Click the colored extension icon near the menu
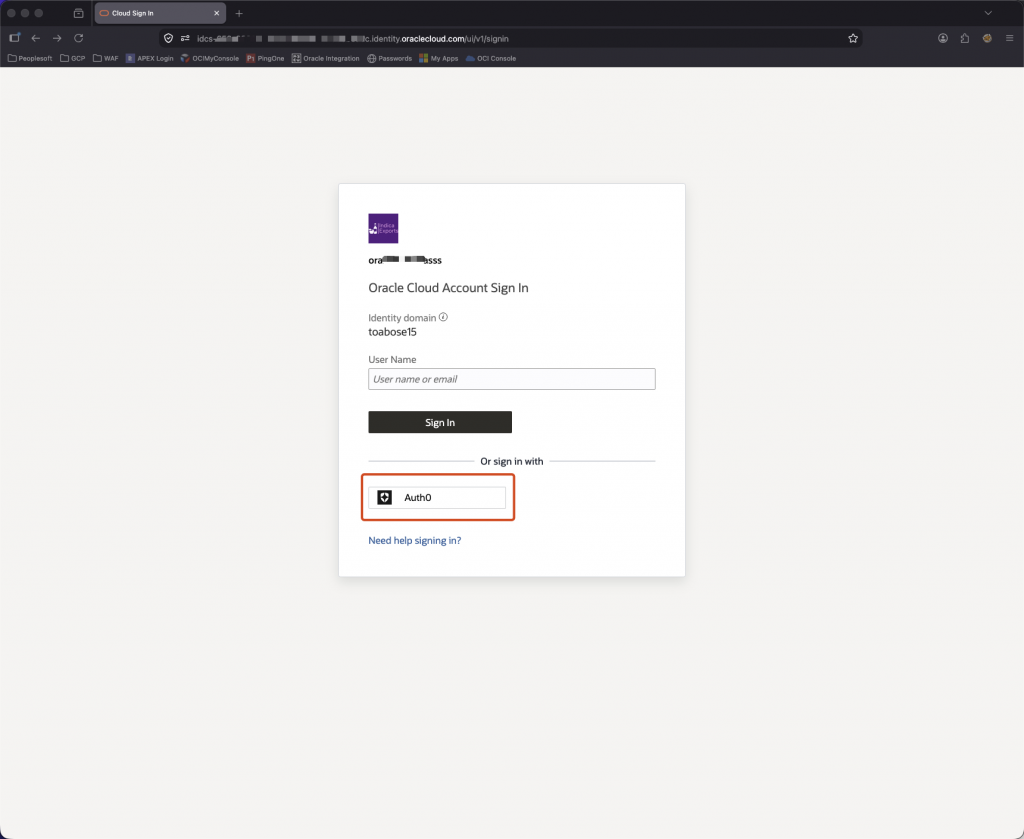Image resolution: width=1024 pixels, height=839 pixels. (987, 39)
